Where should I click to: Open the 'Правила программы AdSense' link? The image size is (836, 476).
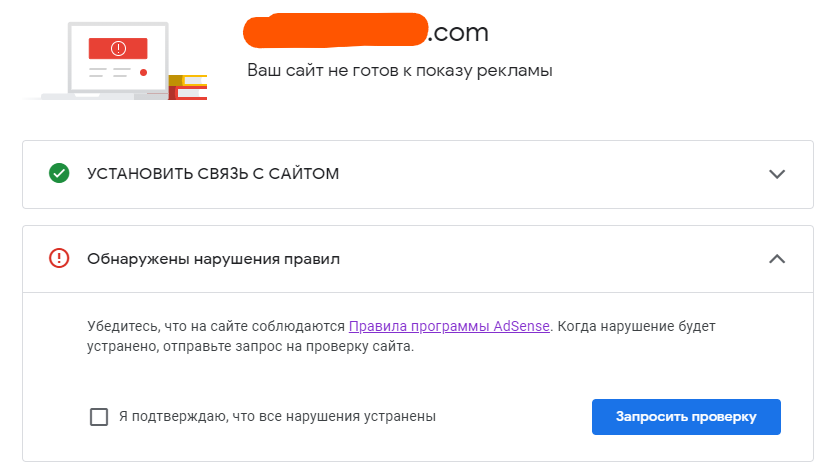449,326
